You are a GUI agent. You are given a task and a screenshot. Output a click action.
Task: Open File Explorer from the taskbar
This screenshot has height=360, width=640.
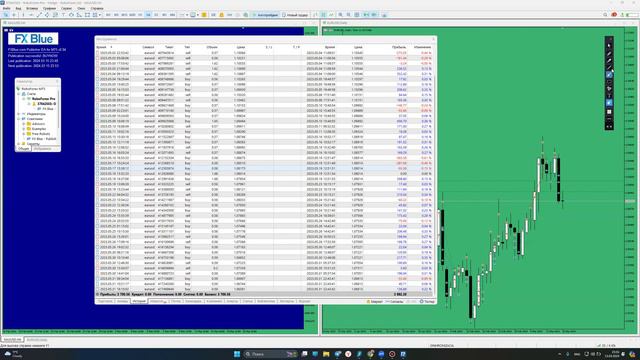pos(326,354)
